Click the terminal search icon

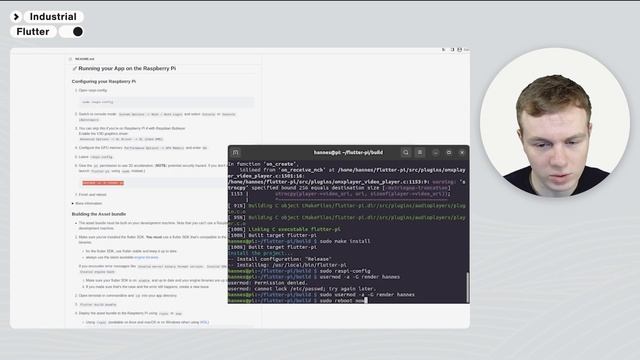[x=406, y=152]
